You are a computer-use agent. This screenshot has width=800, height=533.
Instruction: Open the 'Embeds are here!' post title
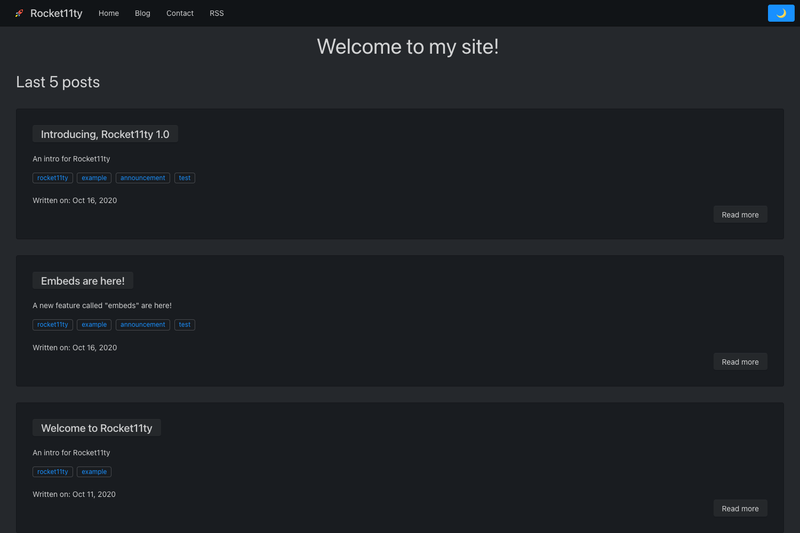(x=83, y=281)
